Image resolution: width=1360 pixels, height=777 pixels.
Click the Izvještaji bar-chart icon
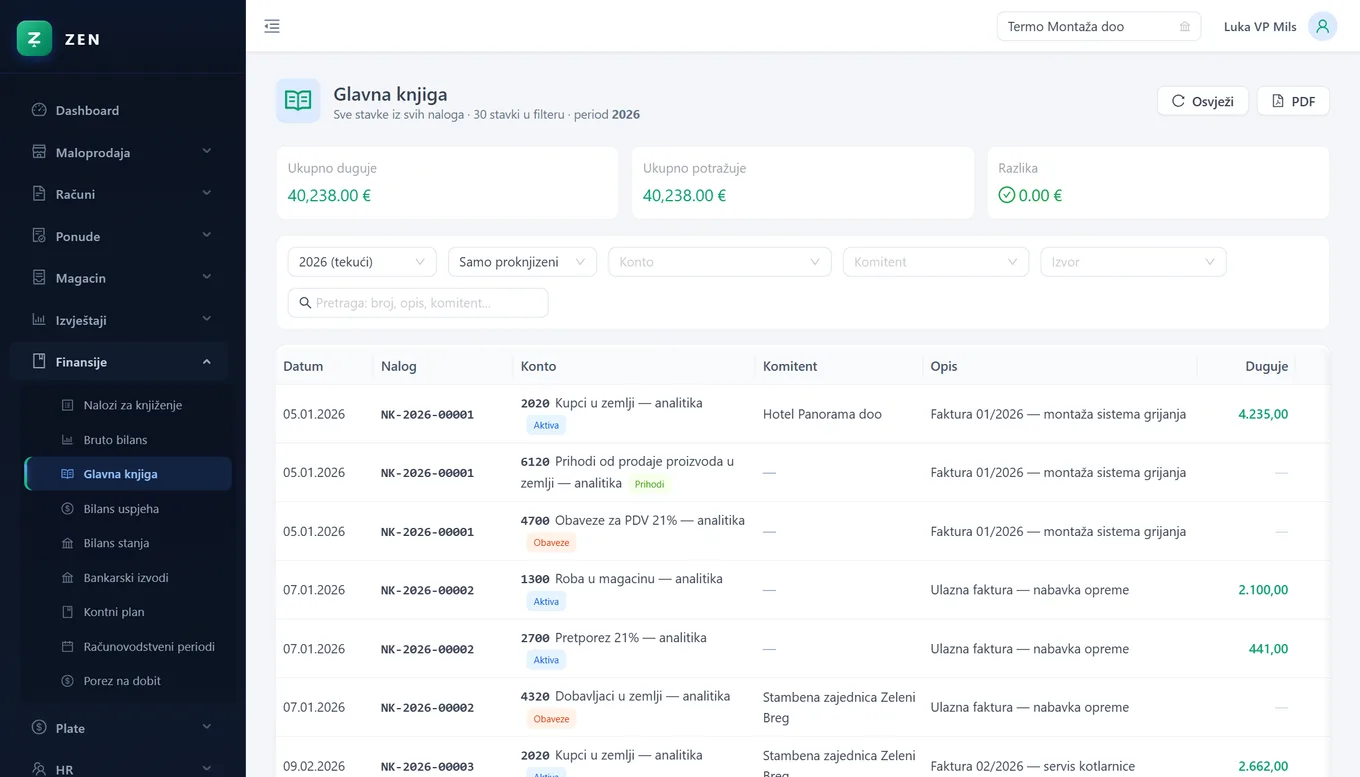[x=39, y=320]
